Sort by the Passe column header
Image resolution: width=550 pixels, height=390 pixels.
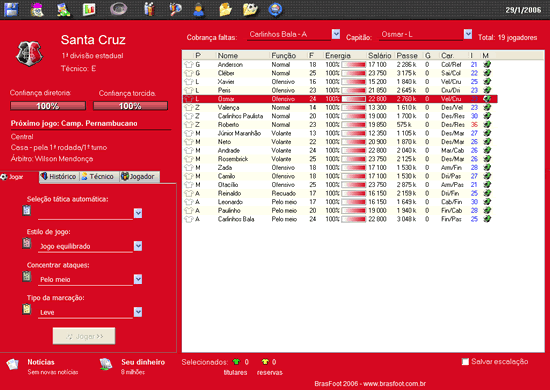(x=408, y=55)
